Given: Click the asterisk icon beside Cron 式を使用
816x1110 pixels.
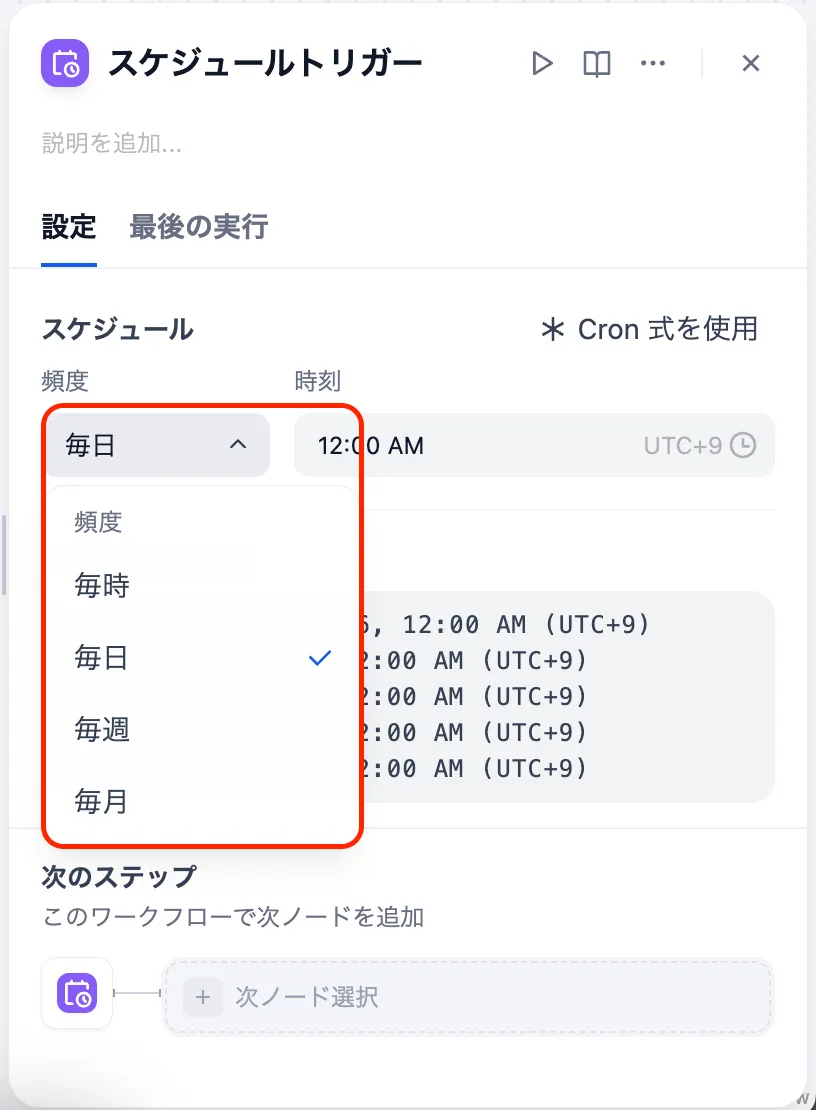Looking at the screenshot, I should pyautogui.click(x=552, y=329).
